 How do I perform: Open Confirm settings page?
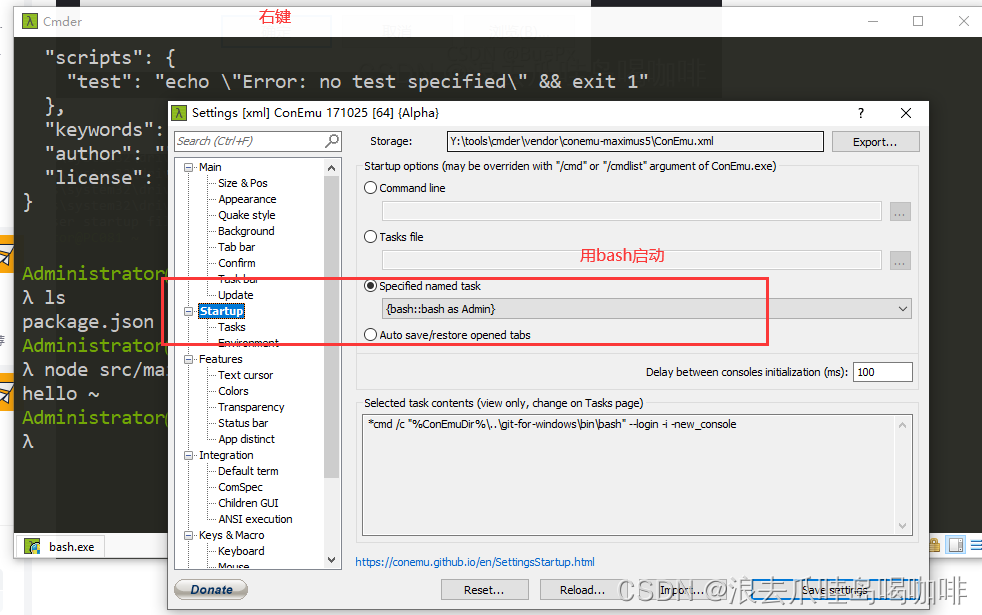pos(237,263)
